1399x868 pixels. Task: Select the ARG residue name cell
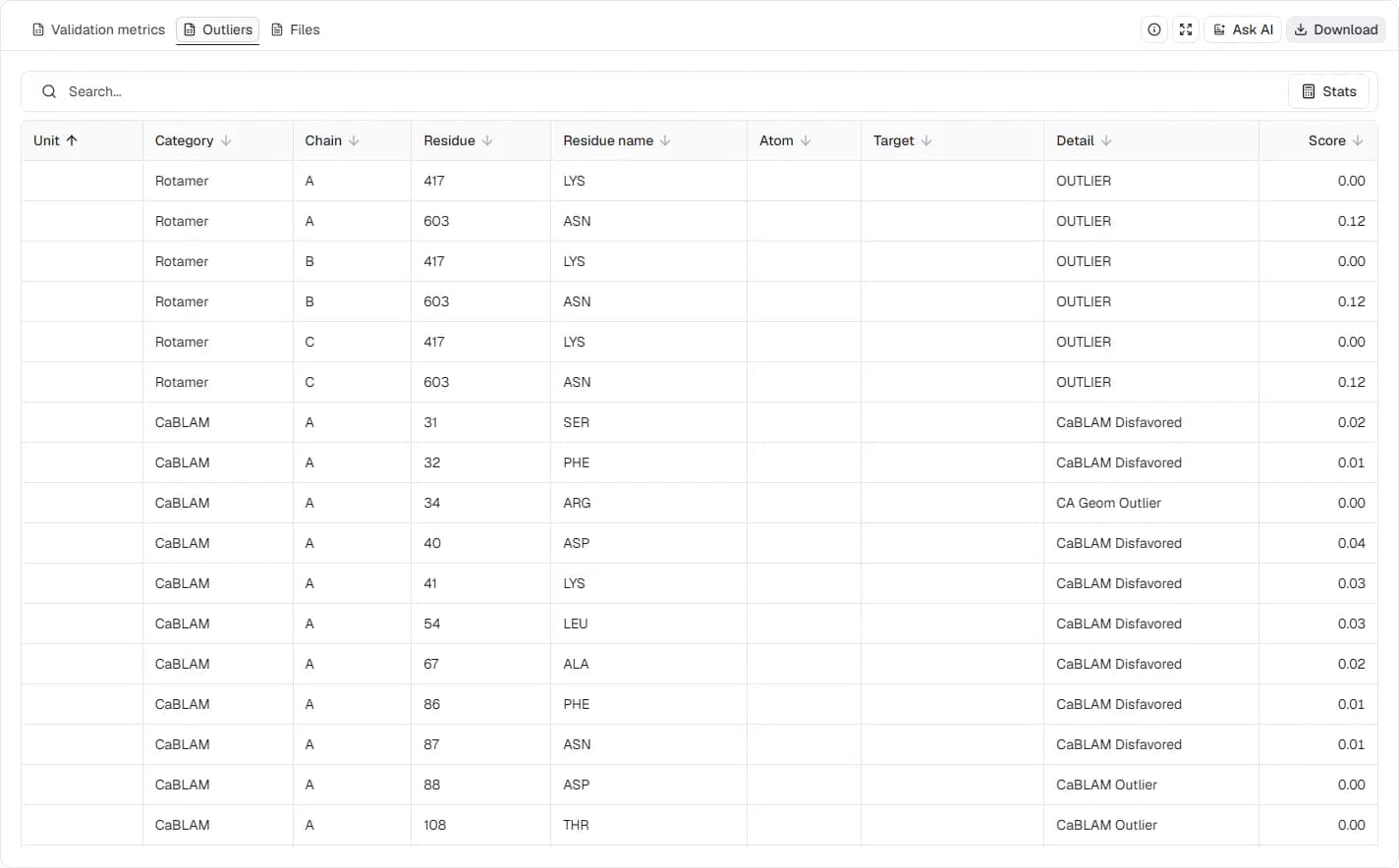pos(648,503)
